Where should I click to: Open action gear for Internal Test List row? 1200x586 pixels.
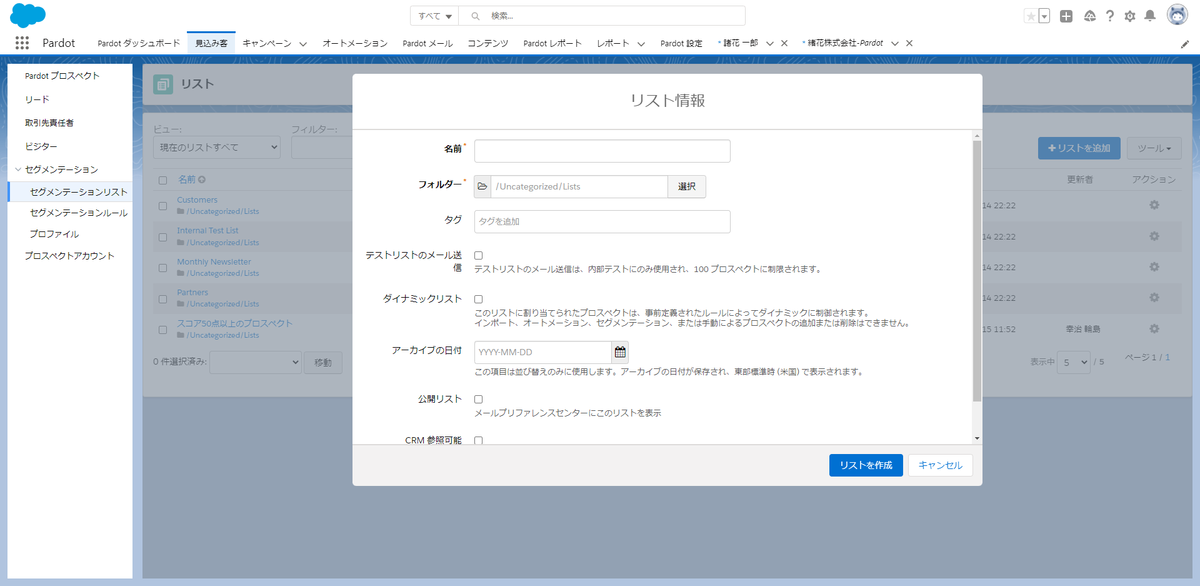point(1154,236)
